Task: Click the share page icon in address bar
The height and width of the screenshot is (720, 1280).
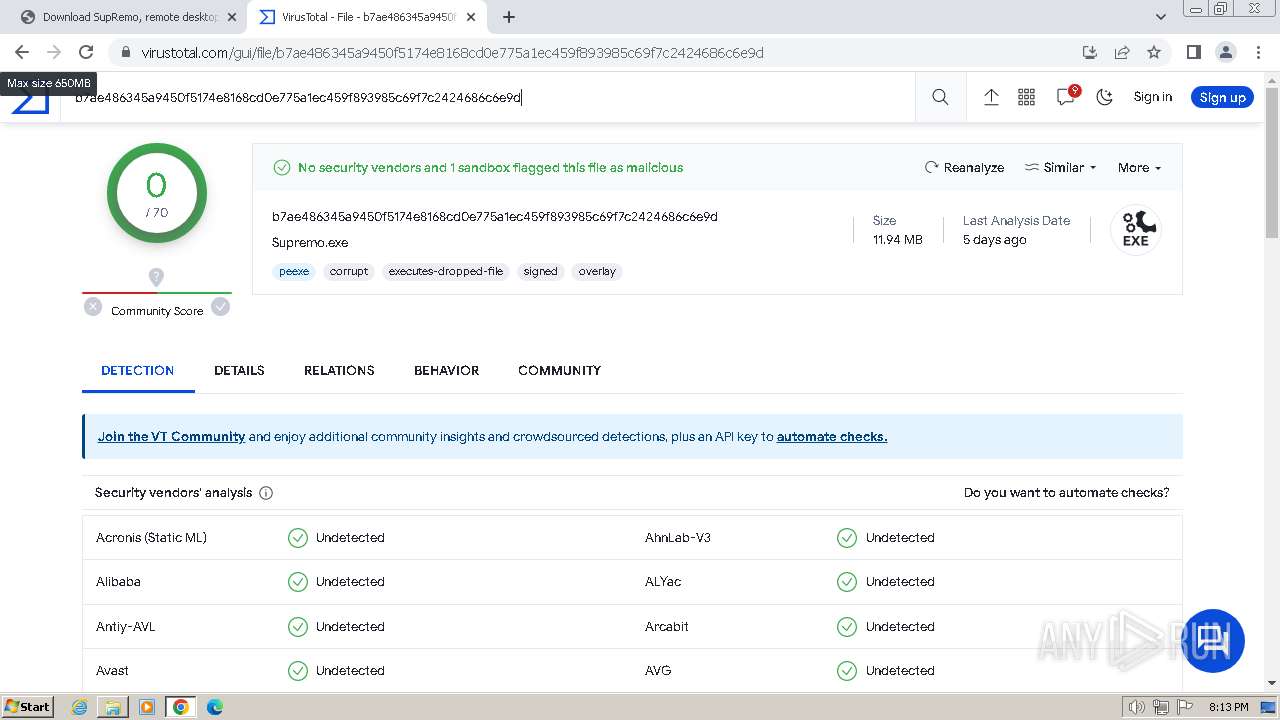Action: pos(1122,52)
